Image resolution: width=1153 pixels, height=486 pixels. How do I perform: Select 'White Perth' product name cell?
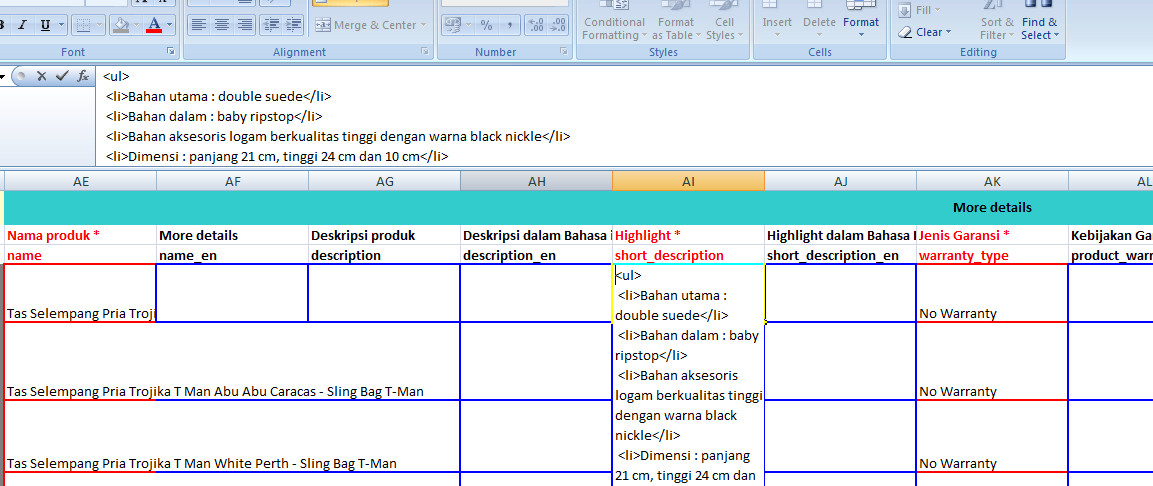tap(81, 436)
